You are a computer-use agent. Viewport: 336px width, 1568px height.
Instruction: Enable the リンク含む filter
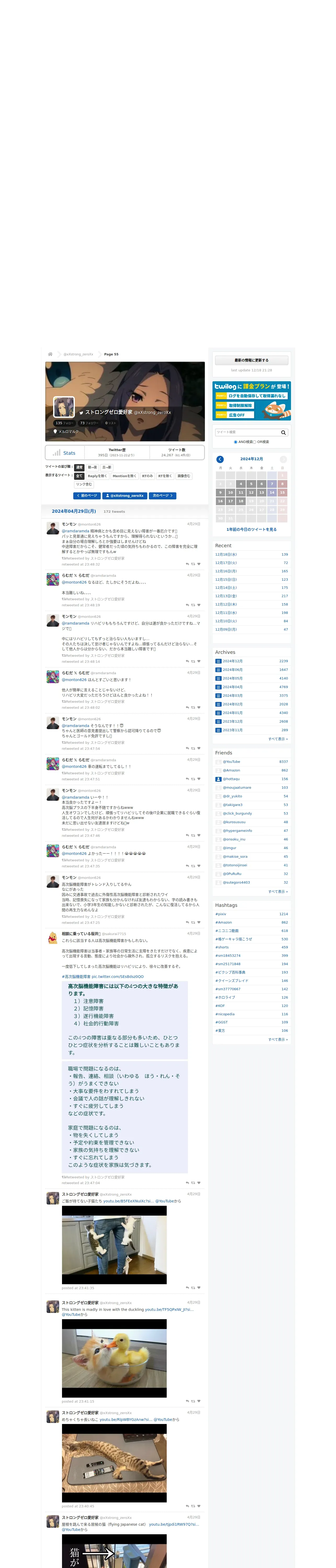[84, 485]
